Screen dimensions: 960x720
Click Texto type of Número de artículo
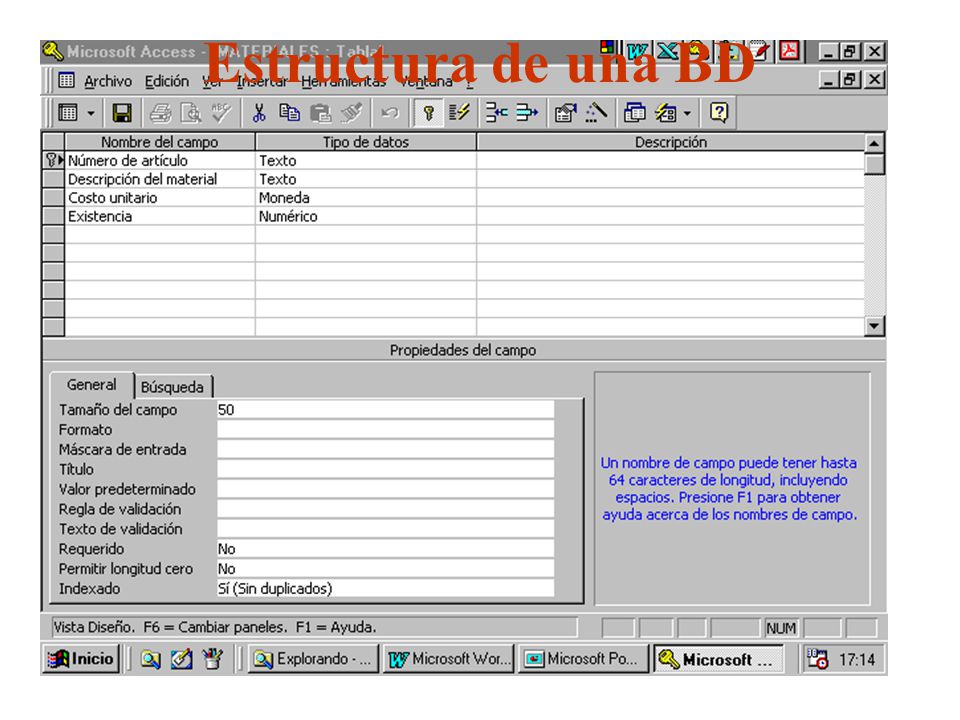point(366,160)
